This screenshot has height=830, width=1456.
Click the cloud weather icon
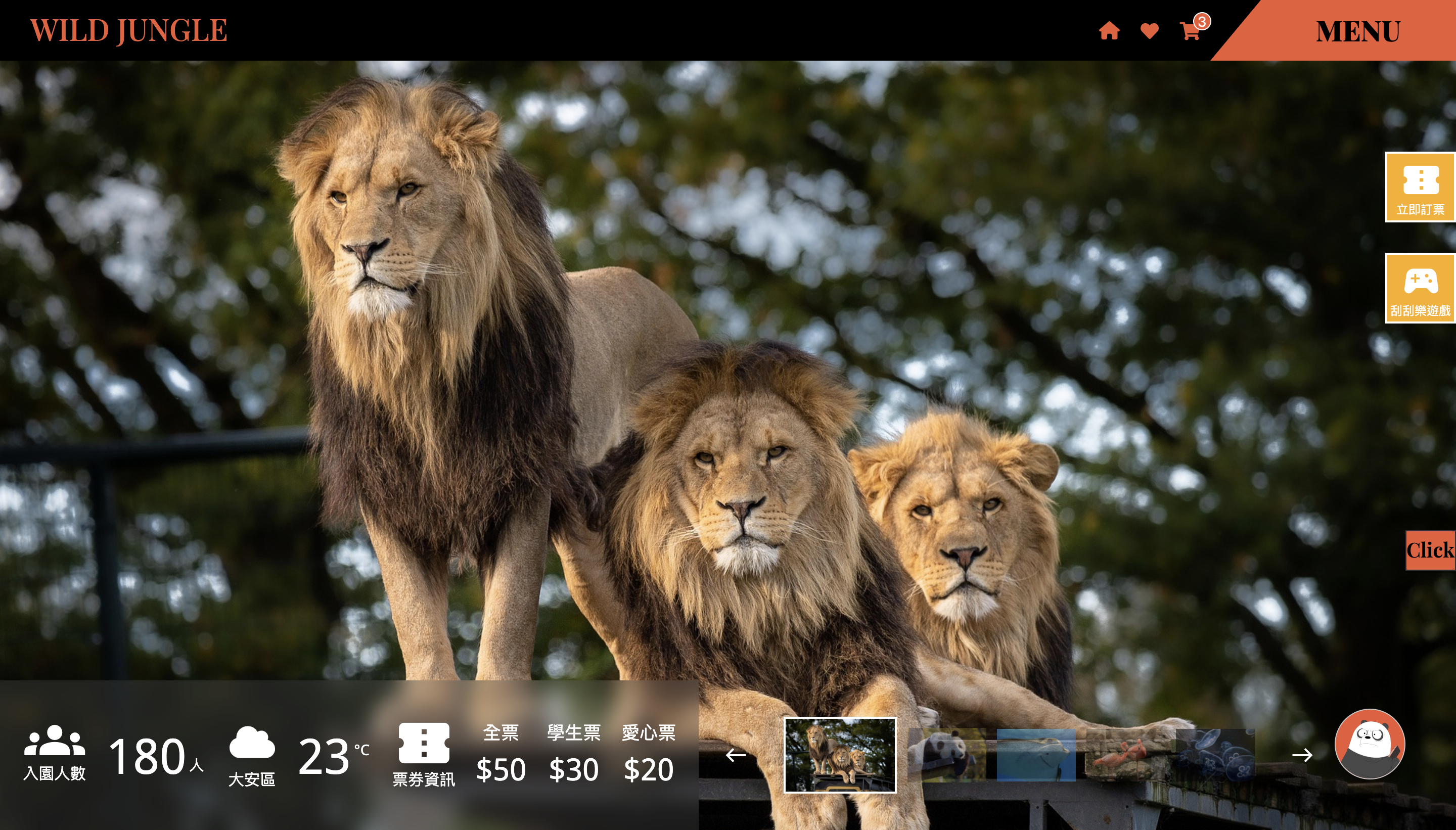(x=251, y=742)
